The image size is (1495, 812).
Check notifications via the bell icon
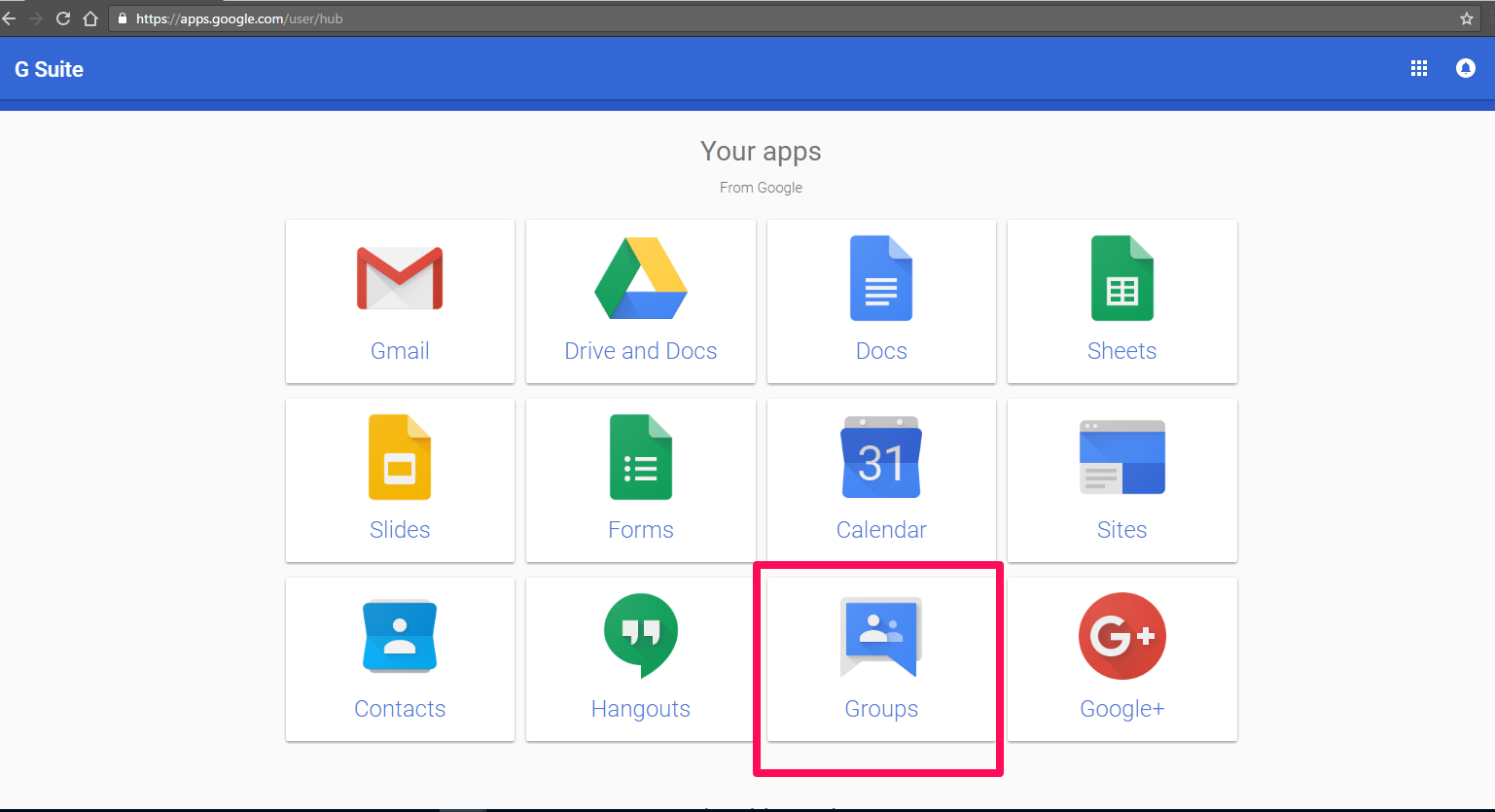[x=1465, y=68]
